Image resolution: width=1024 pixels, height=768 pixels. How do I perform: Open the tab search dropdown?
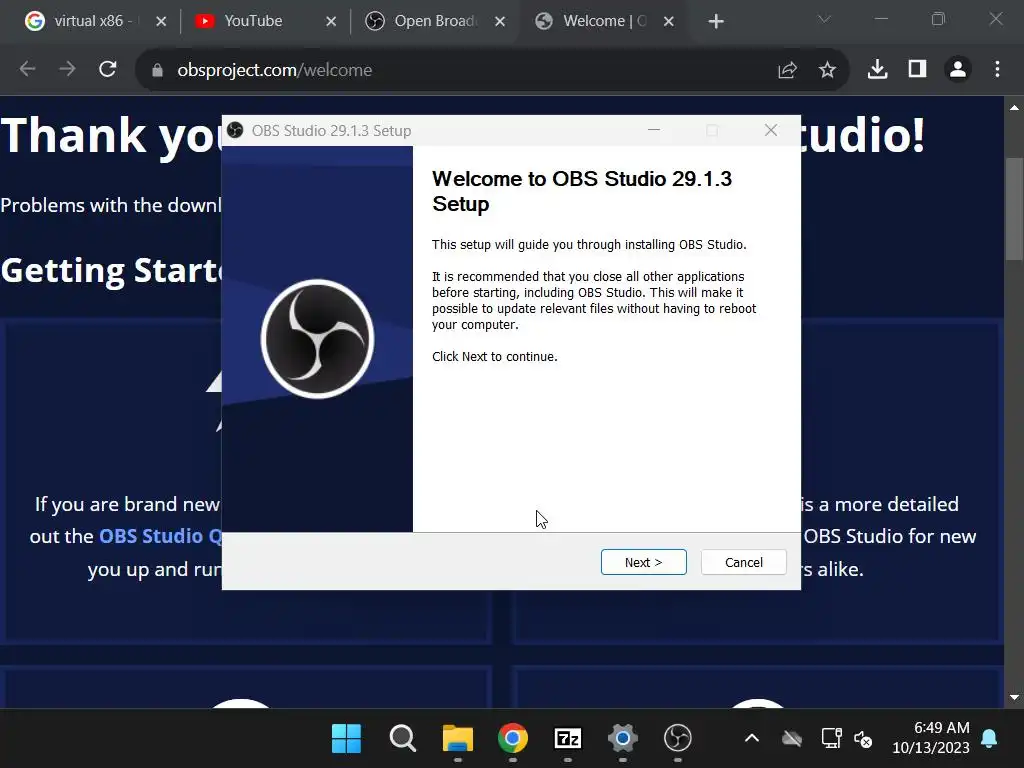pyautogui.click(x=824, y=20)
